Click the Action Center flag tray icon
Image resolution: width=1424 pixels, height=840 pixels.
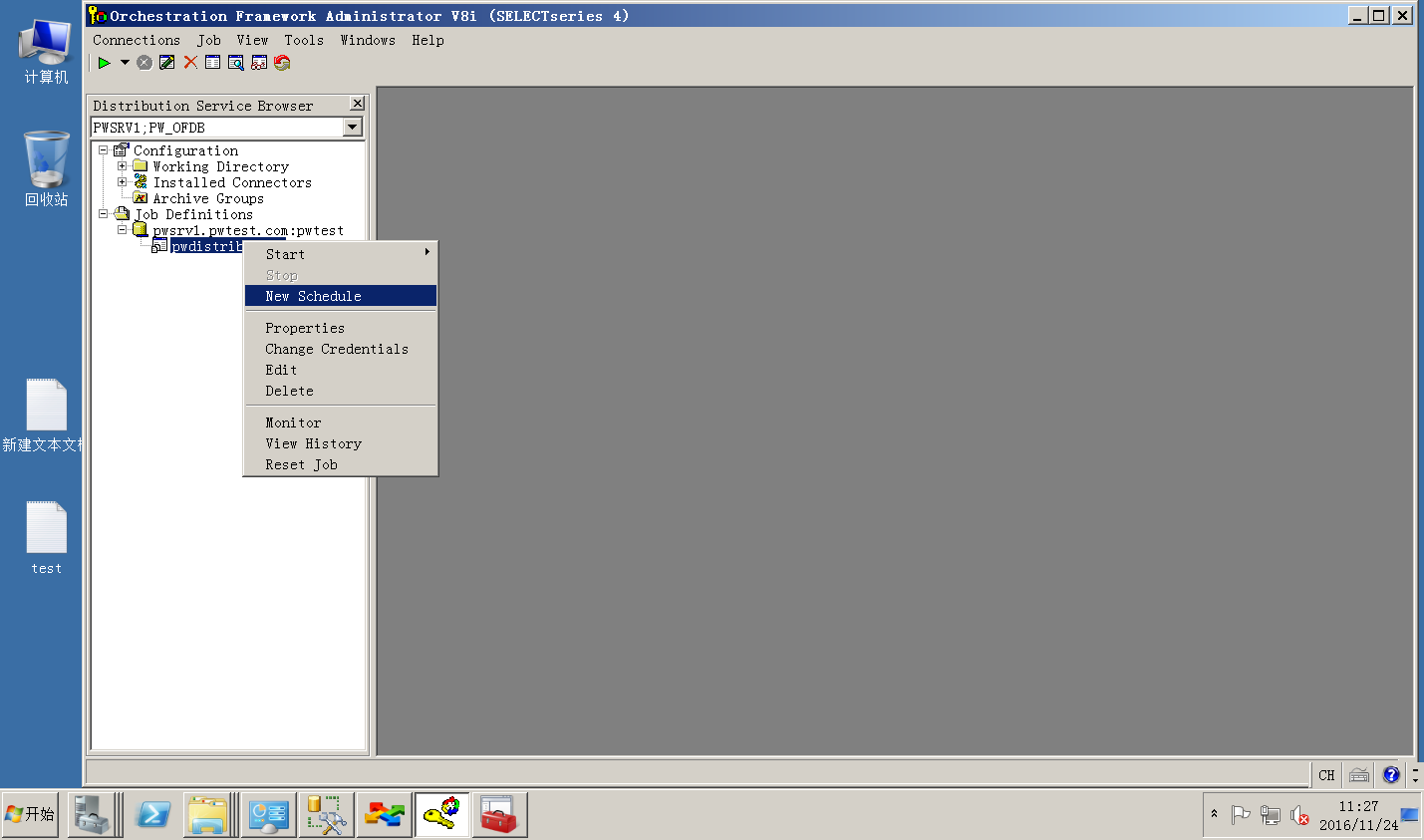click(x=1241, y=815)
